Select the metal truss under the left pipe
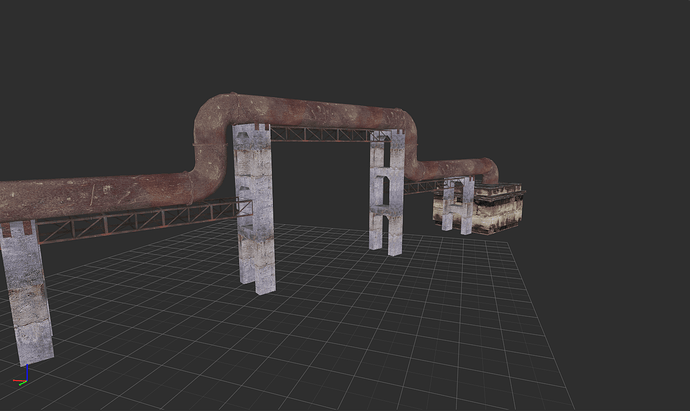 pyautogui.click(x=140, y=222)
